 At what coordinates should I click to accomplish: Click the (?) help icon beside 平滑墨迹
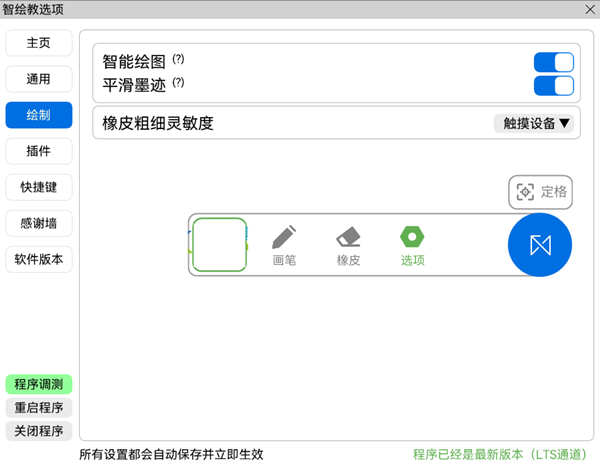[178, 82]
